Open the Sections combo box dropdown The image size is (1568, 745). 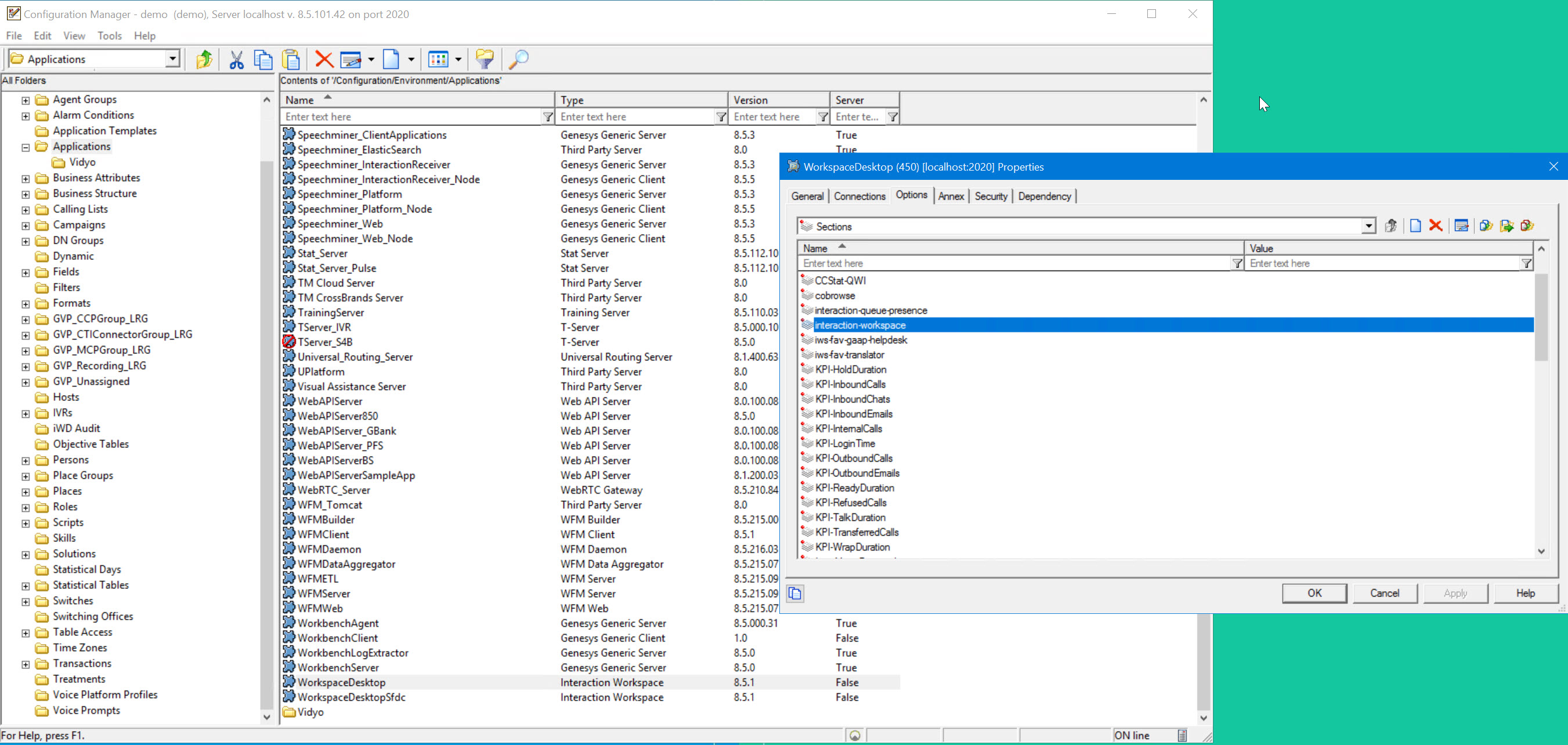point(1368,226)
